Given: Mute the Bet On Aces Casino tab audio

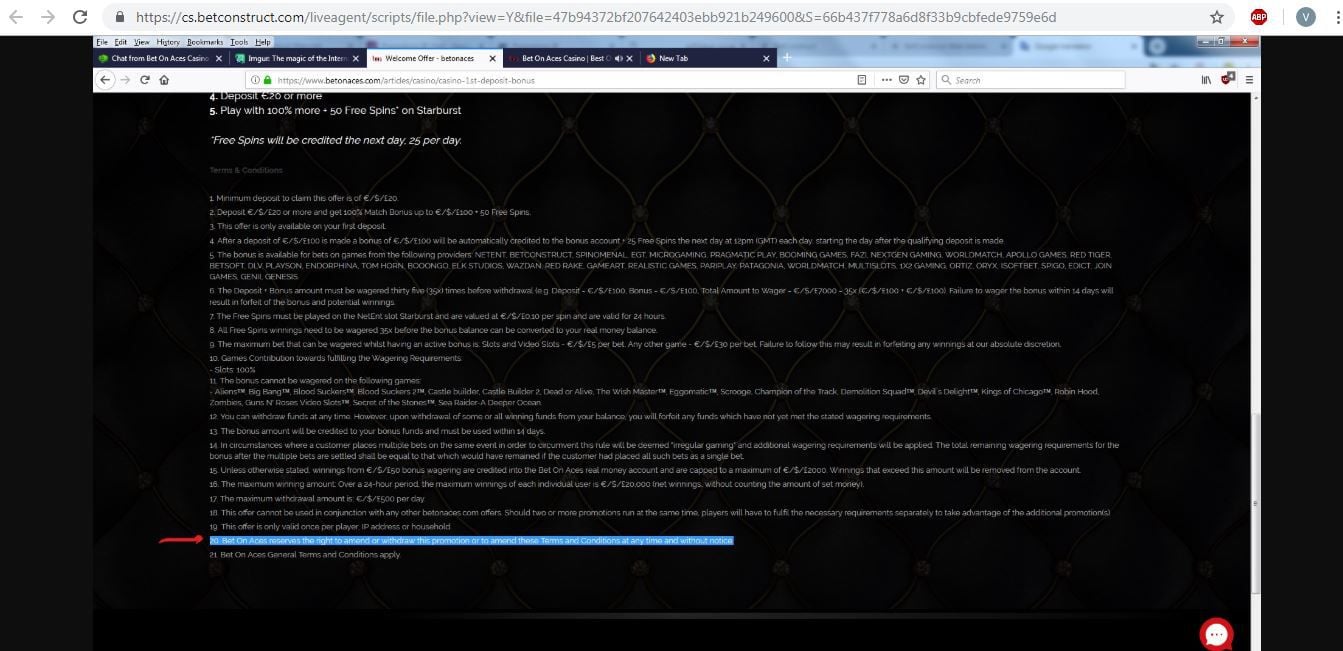Looking at the screenshot, I should click(619, 58).
